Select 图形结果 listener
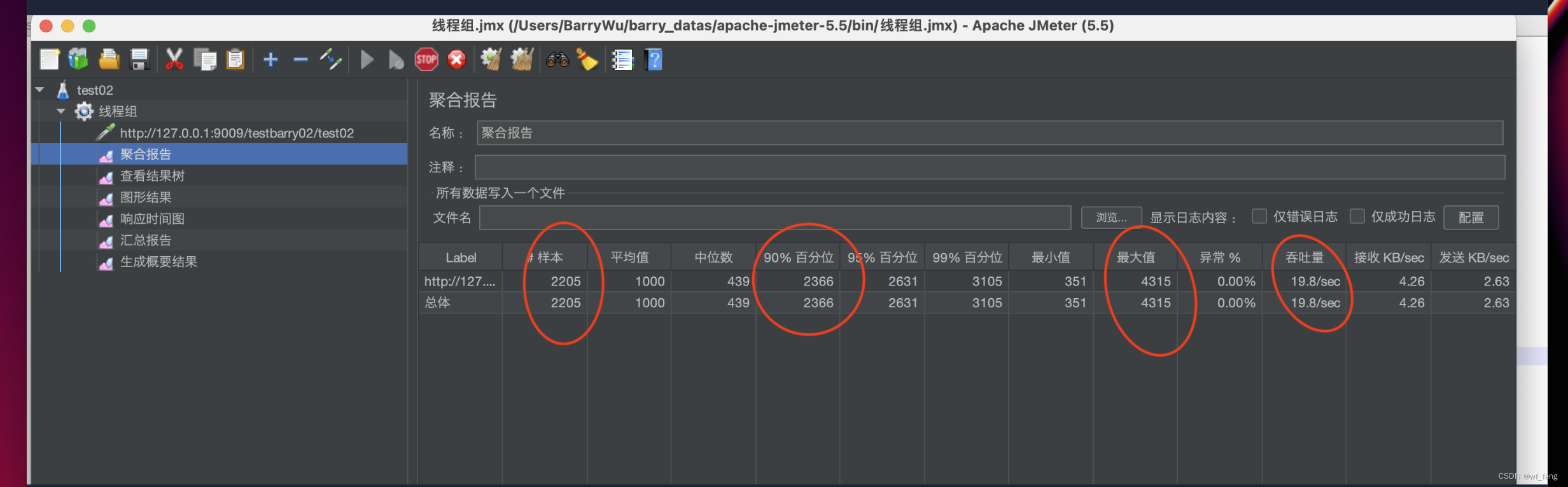This screenshot has height=487, width=1568. point(146,198)
